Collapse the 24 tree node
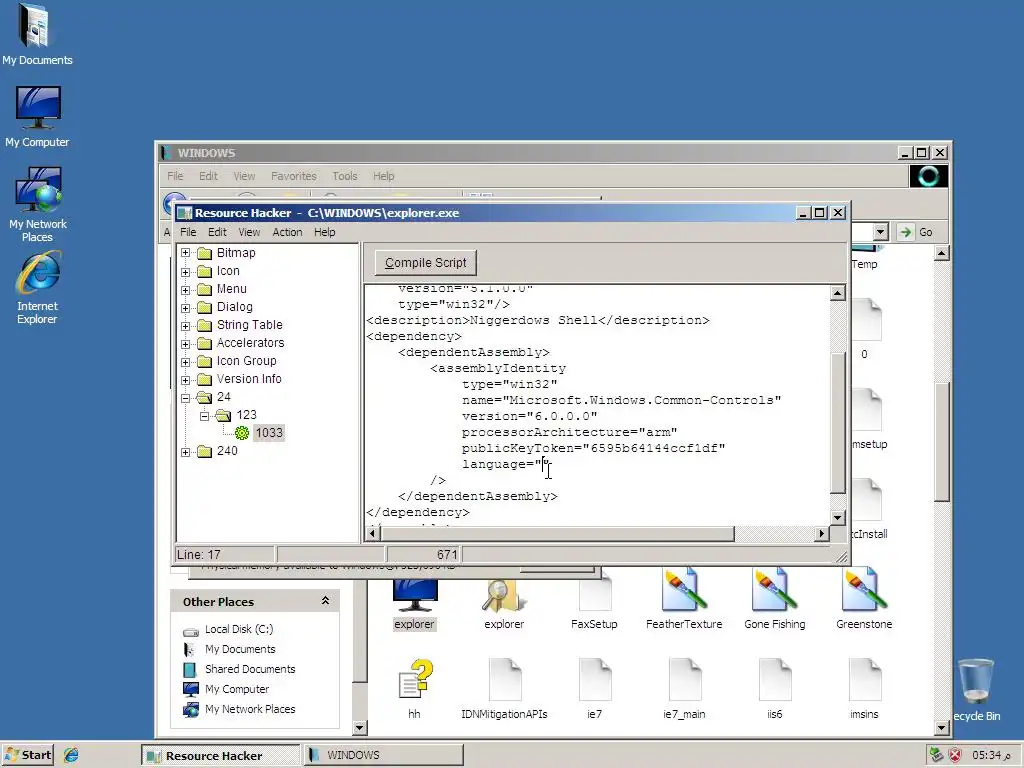The height and width of the screenshot is (768, 1024). tap(185, 397)
